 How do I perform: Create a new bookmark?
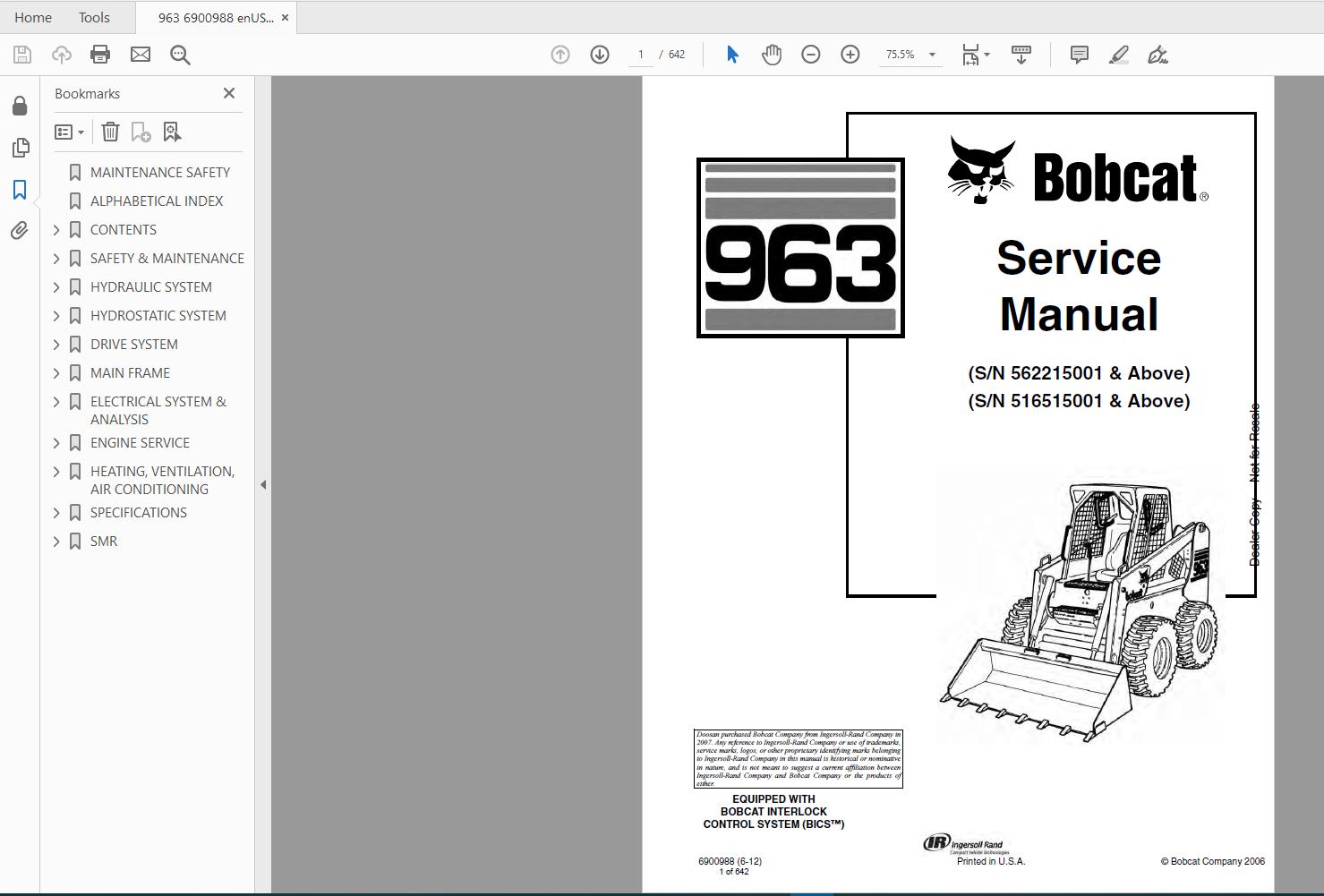pos(140,132)
